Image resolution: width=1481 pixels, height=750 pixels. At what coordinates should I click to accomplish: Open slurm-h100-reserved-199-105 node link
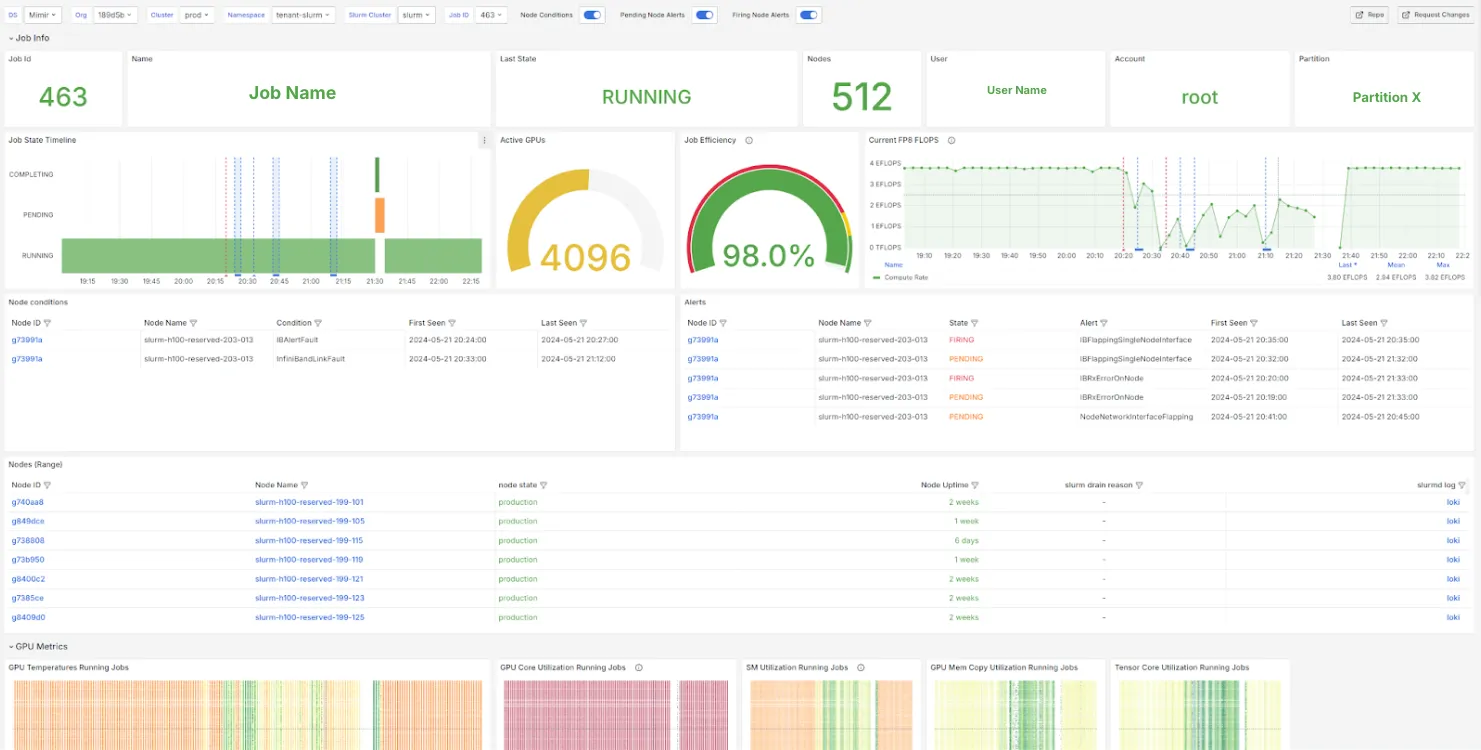[309, 521]
